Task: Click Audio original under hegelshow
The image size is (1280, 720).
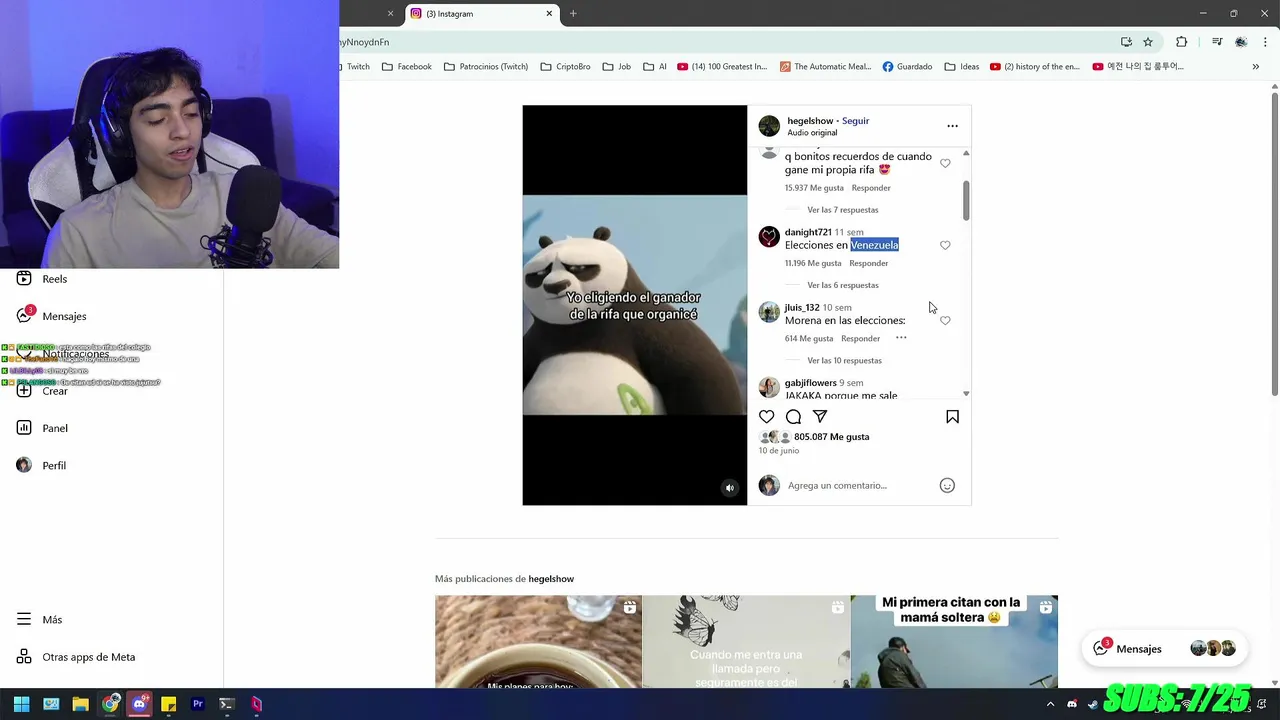Action: pos(812,133)
